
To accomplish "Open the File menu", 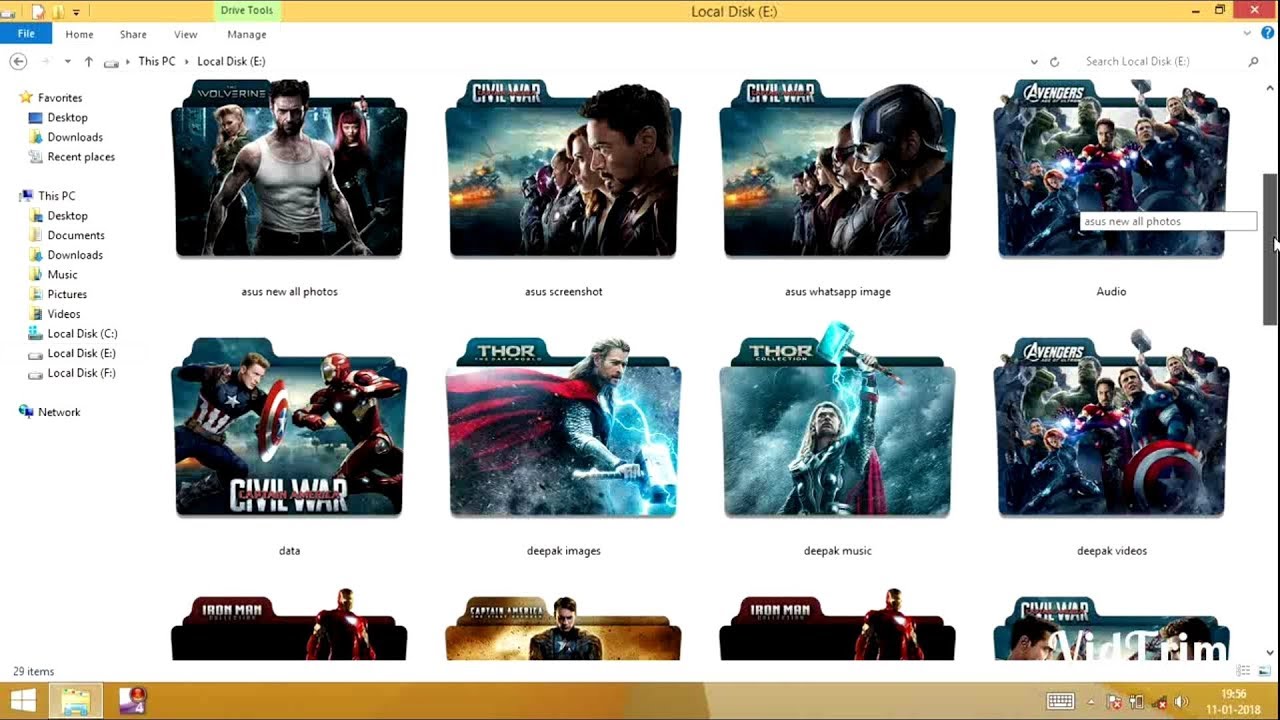I will pyautogui.click(x=26, y=33).
